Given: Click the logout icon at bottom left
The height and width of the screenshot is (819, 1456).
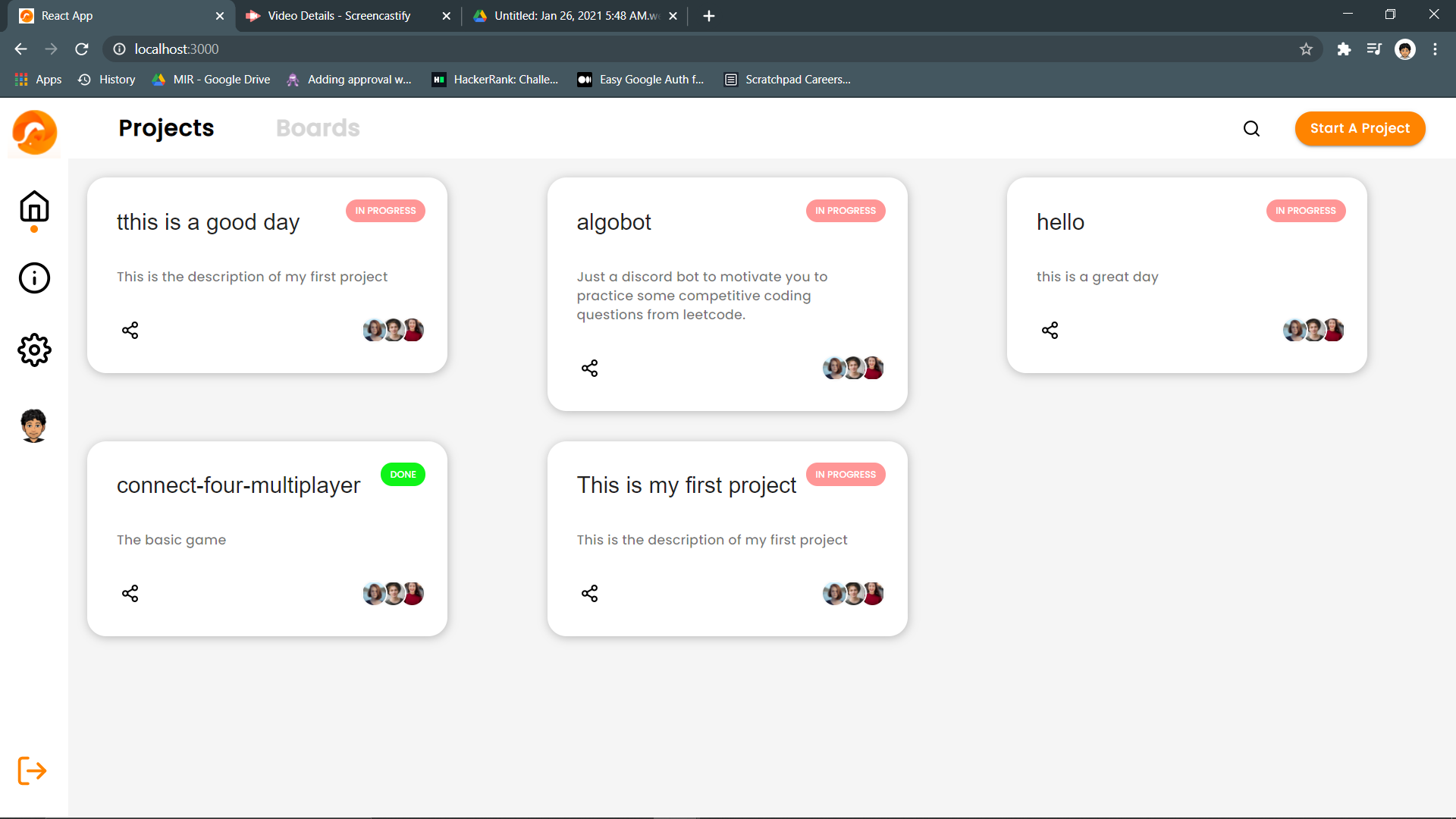Looking at the screenshot, I should tap(33, 770).
